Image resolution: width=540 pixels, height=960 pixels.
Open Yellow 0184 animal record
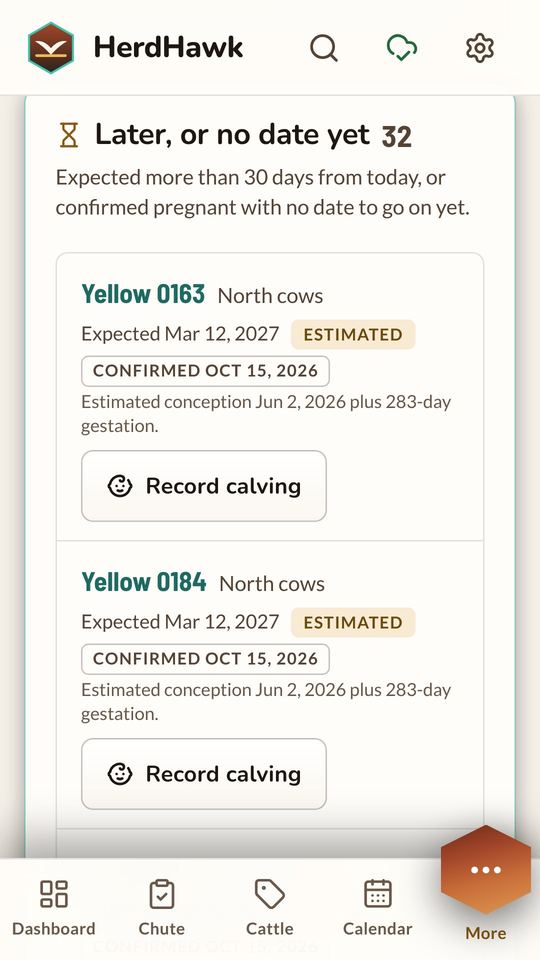coord(144,582)
